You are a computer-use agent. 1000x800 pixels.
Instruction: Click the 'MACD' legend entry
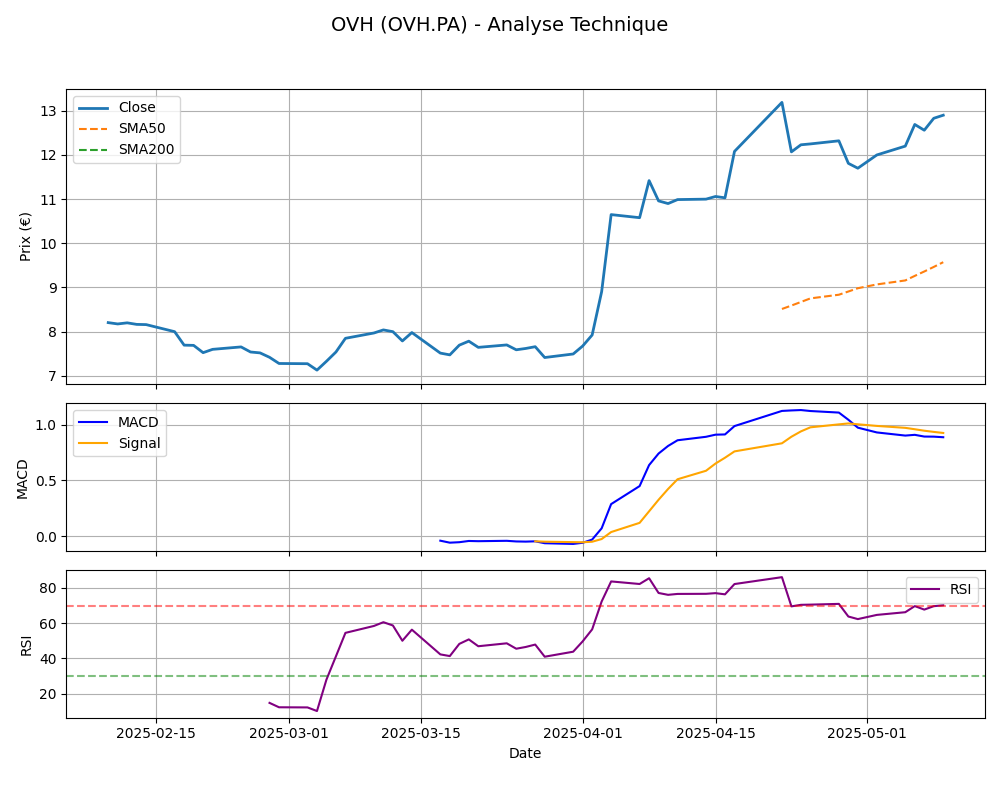pyautogui.click(x=119, y=422)
